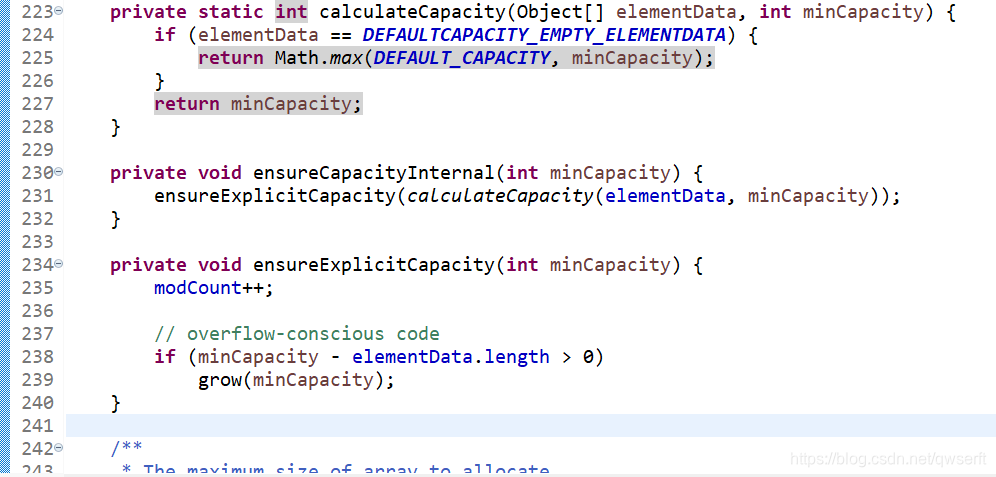
Task: Click the italic calculateCapacity call on line 231
Action: (x=500, y=196)
